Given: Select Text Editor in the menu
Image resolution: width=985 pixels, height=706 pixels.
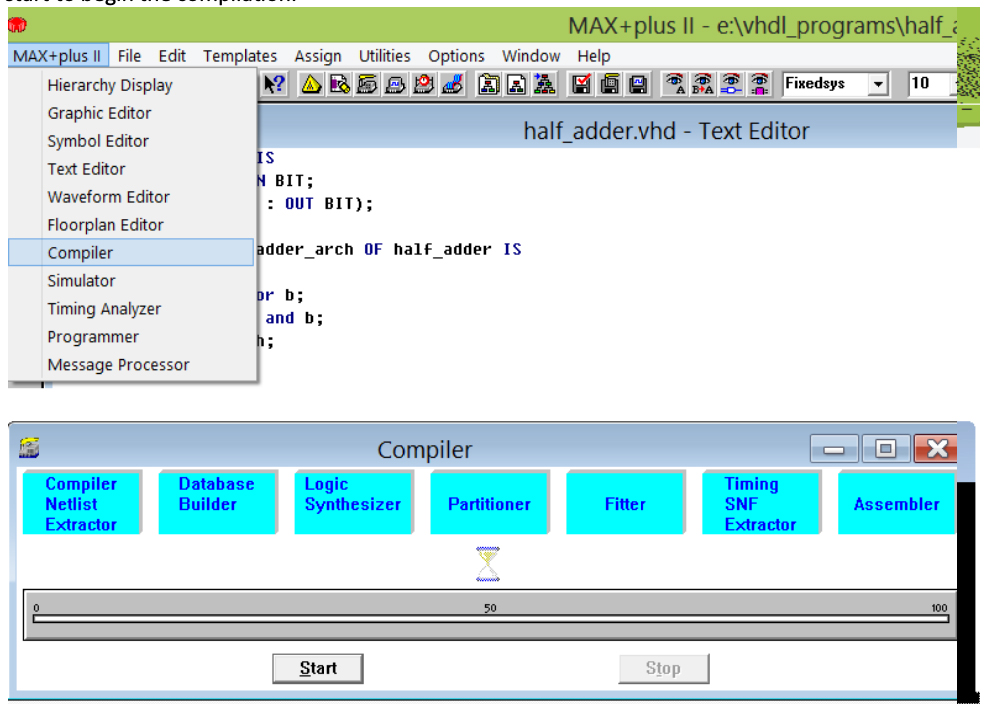Looking at the screenshot, I should (x=131, y=169).
